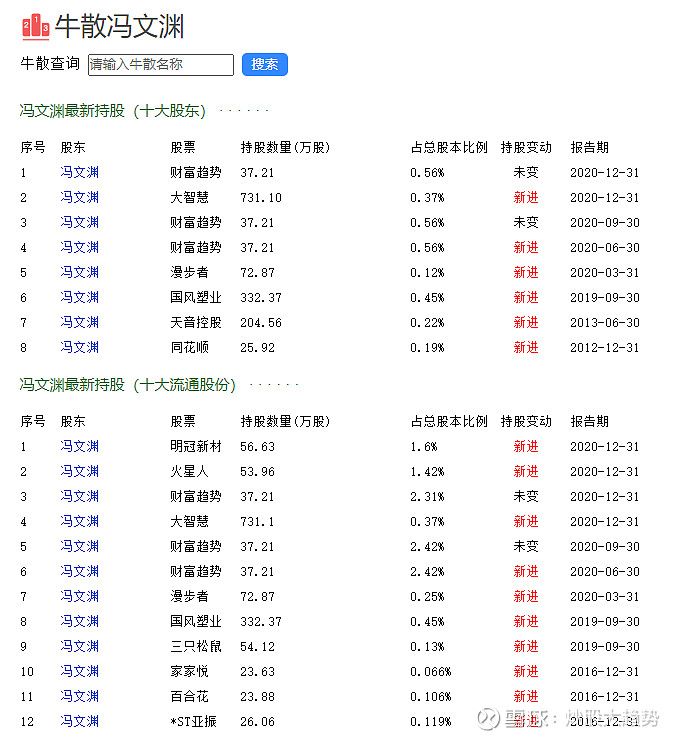Screen dimensions: 679x739
Task: Click 新进 status in 明冠新材 row
Action: pos(526,446)
